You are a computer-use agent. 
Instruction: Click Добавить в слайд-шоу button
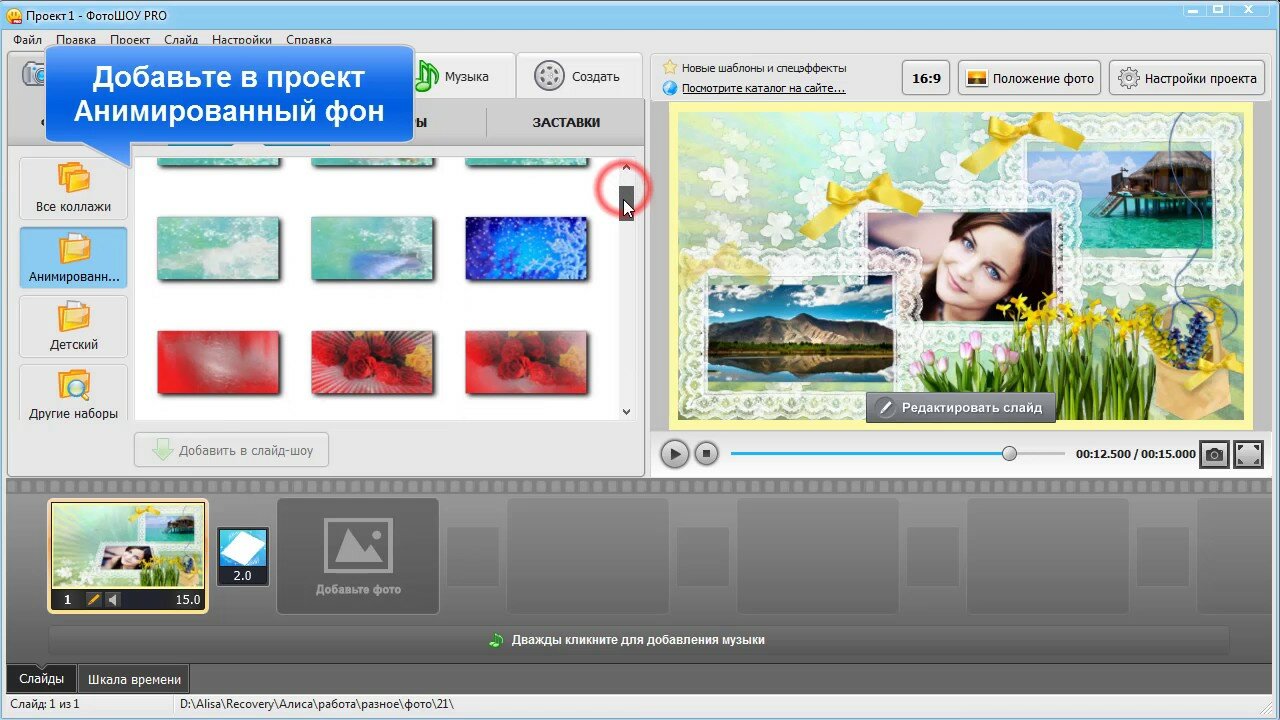click(231, 450)
